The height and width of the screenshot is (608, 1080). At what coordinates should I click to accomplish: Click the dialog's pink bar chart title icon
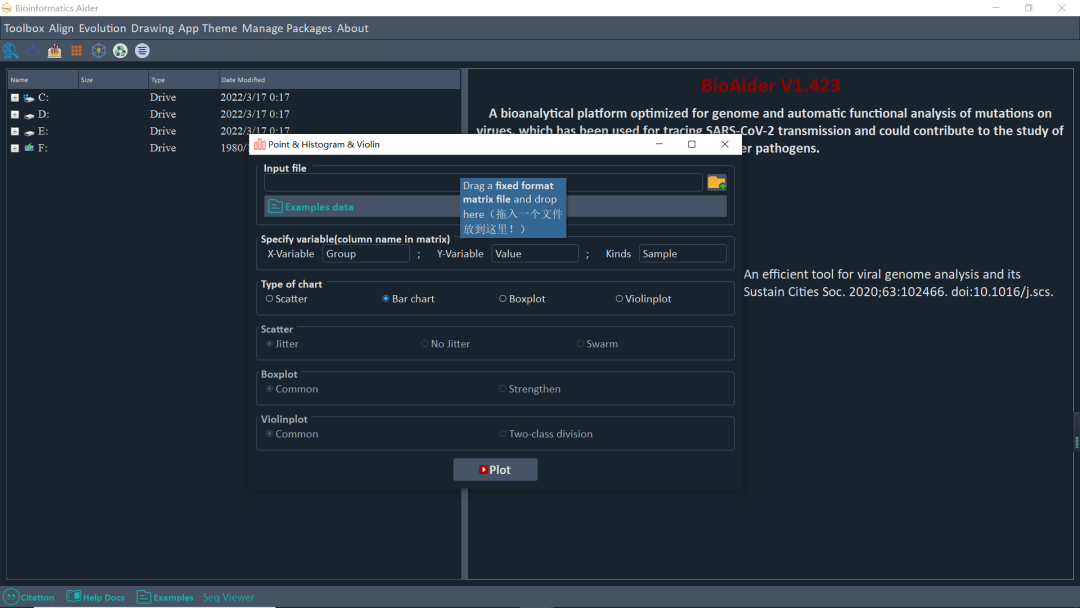[x=260, y=145]
